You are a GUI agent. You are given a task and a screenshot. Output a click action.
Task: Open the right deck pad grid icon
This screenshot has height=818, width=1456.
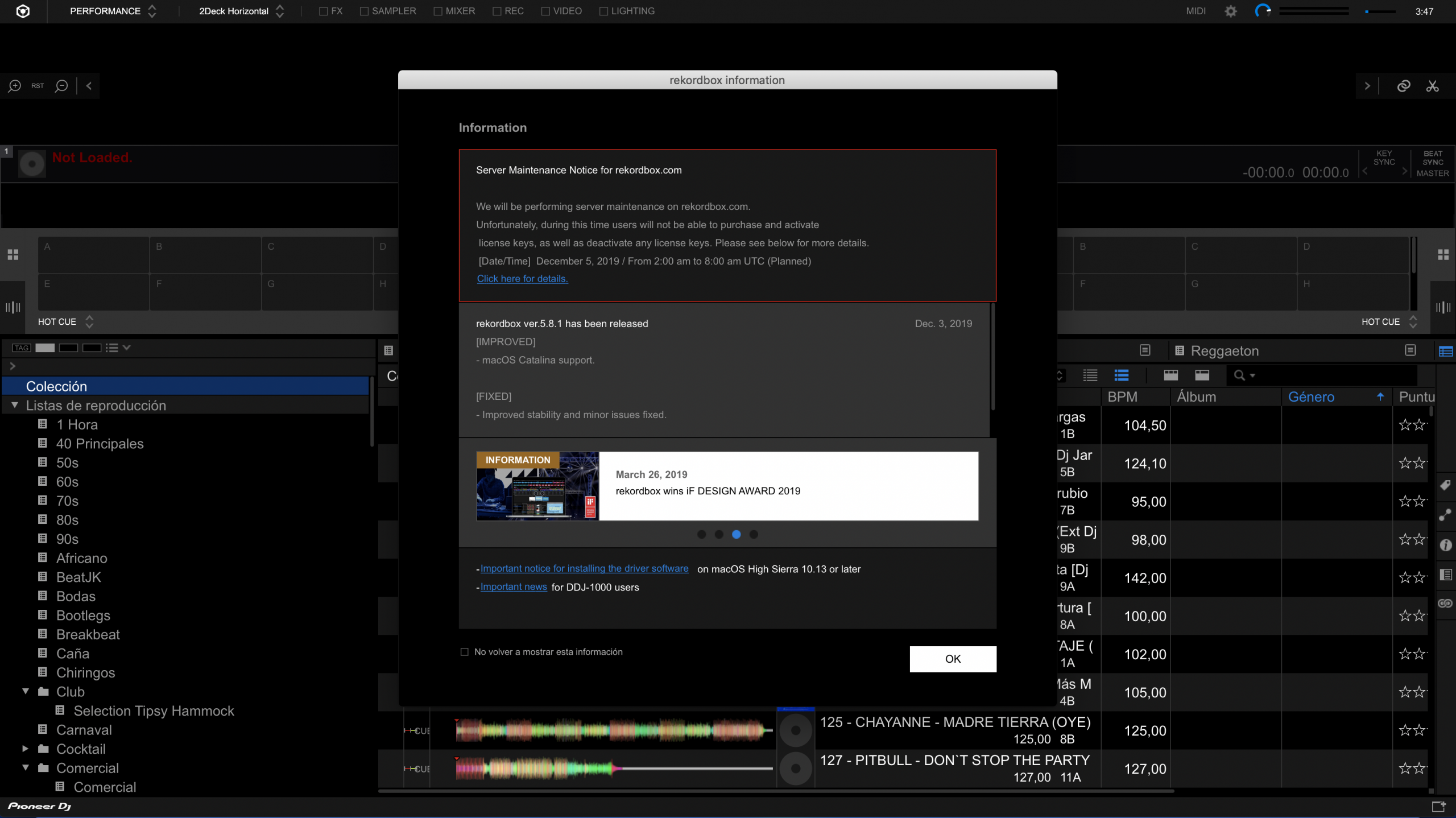(1443, 254)
